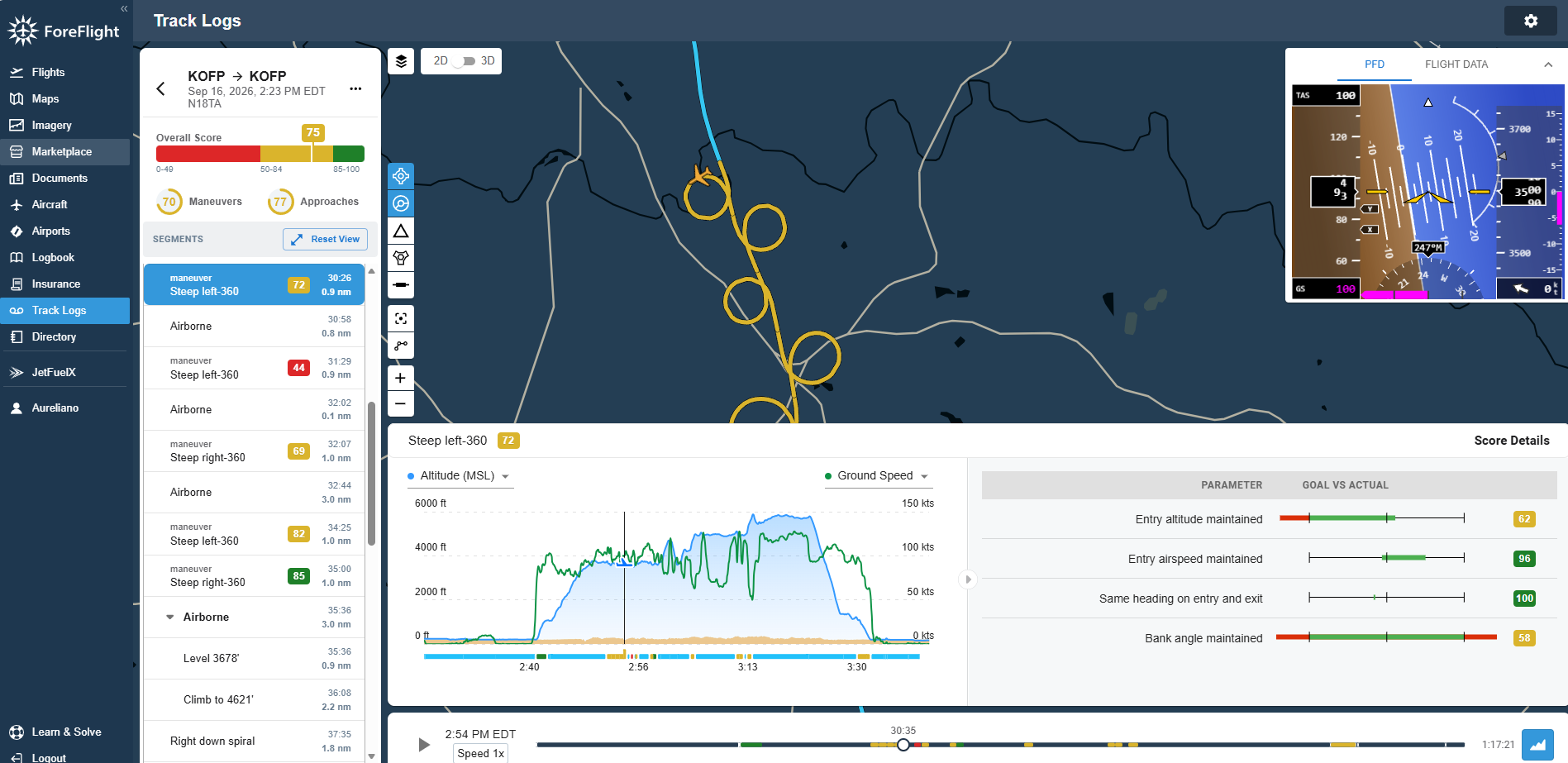Zoom in on the map
This screenshot has height=763, width=1568.
click(401, 378)
